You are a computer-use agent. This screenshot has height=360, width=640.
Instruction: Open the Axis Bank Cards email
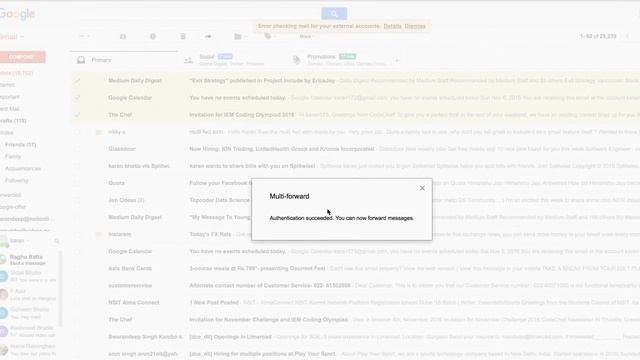coord(354,269)
